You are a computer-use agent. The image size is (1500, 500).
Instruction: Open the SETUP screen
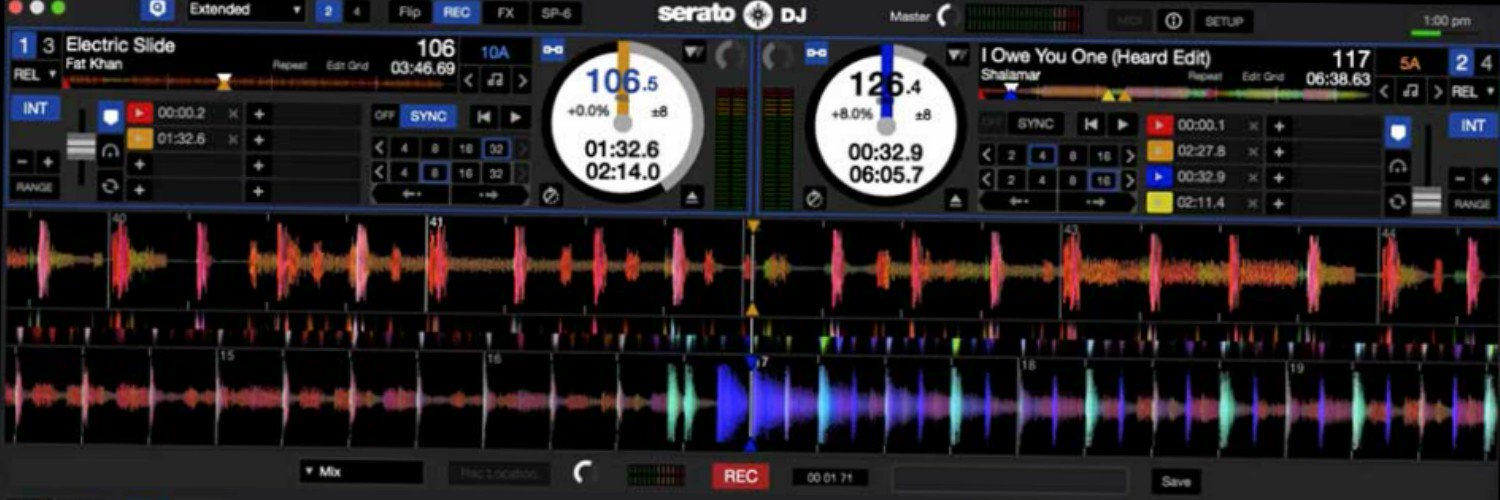[1223, 20]
